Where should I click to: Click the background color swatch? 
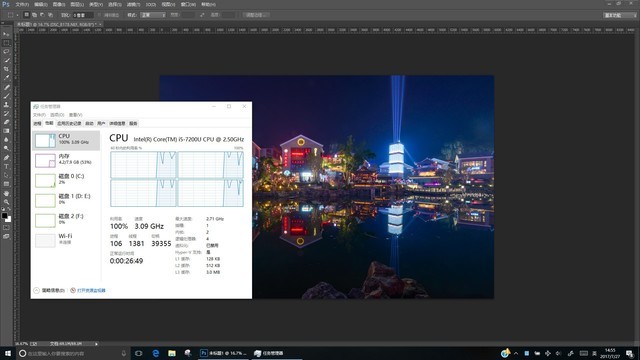coord(8,219)
